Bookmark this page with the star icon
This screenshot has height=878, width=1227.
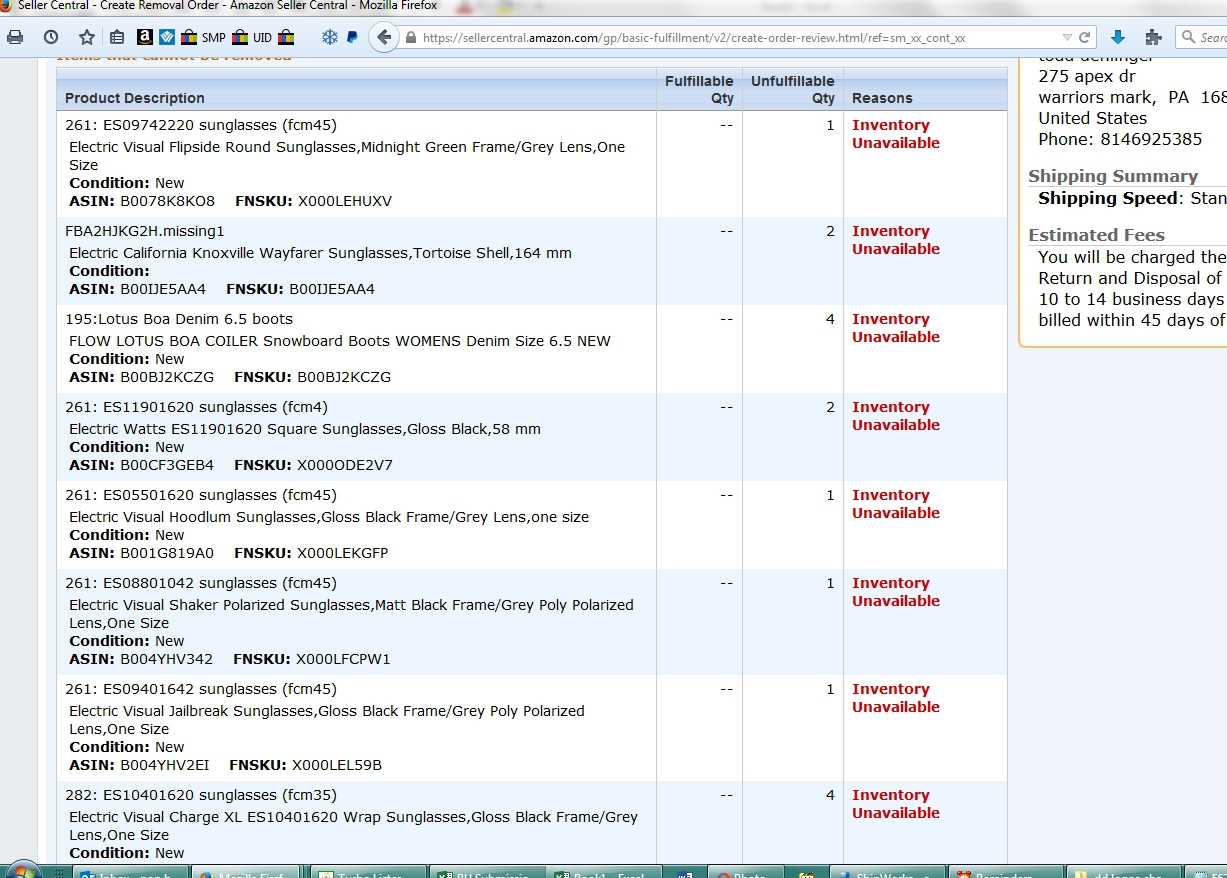(87, 37)
